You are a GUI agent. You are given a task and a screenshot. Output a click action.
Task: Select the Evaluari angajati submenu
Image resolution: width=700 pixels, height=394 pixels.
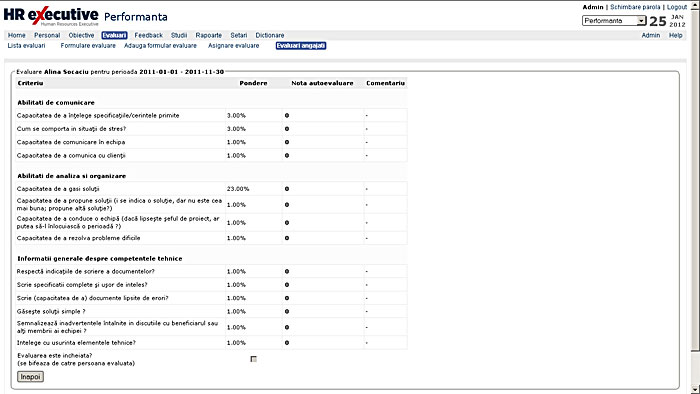tap(301, 46)
